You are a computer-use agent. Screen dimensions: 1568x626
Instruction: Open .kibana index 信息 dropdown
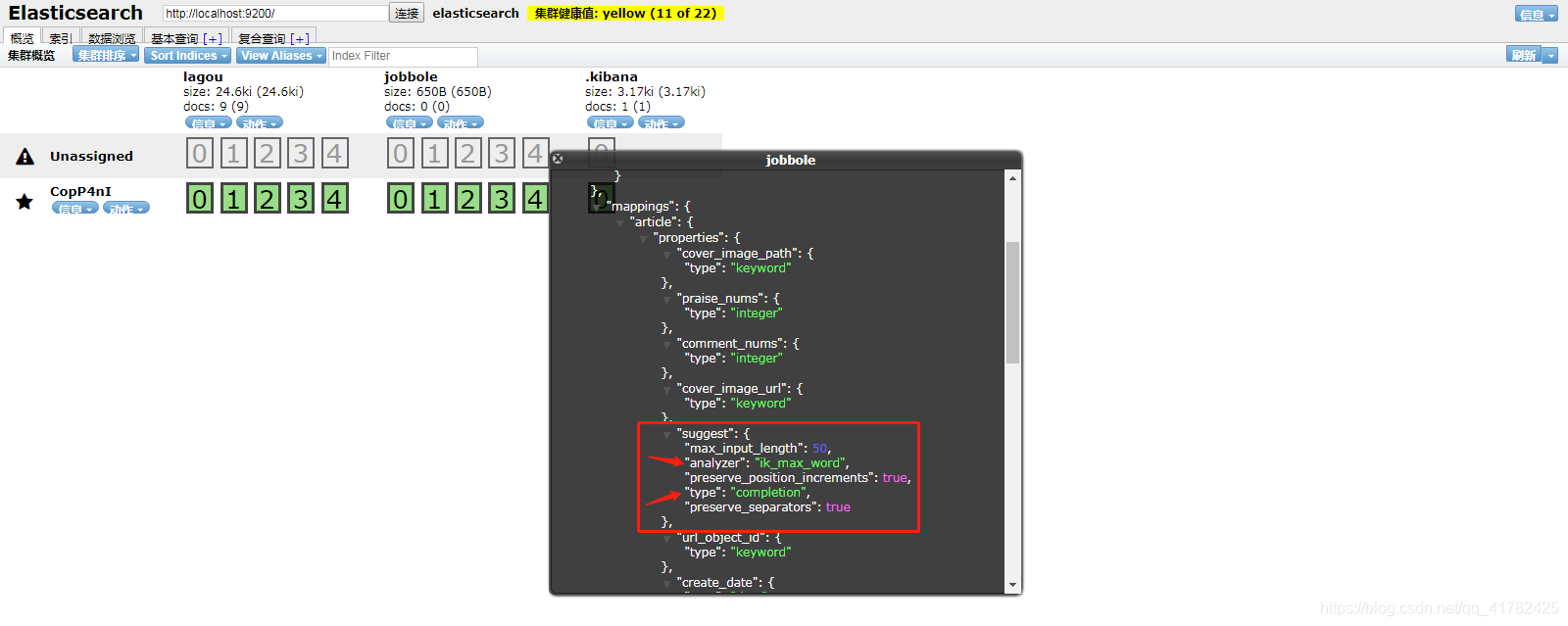611,123
